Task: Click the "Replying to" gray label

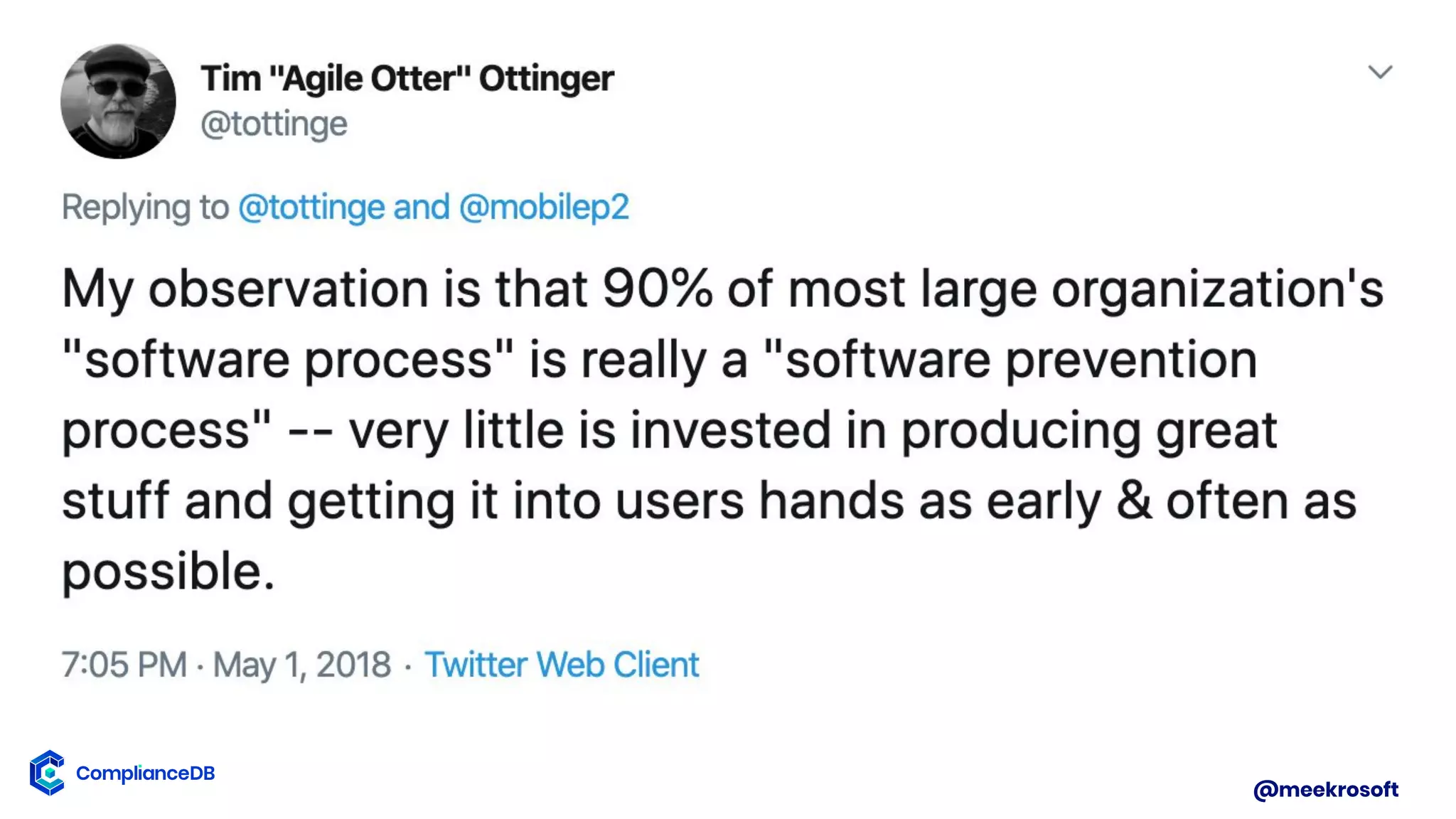Action: (x=145, y=208)
